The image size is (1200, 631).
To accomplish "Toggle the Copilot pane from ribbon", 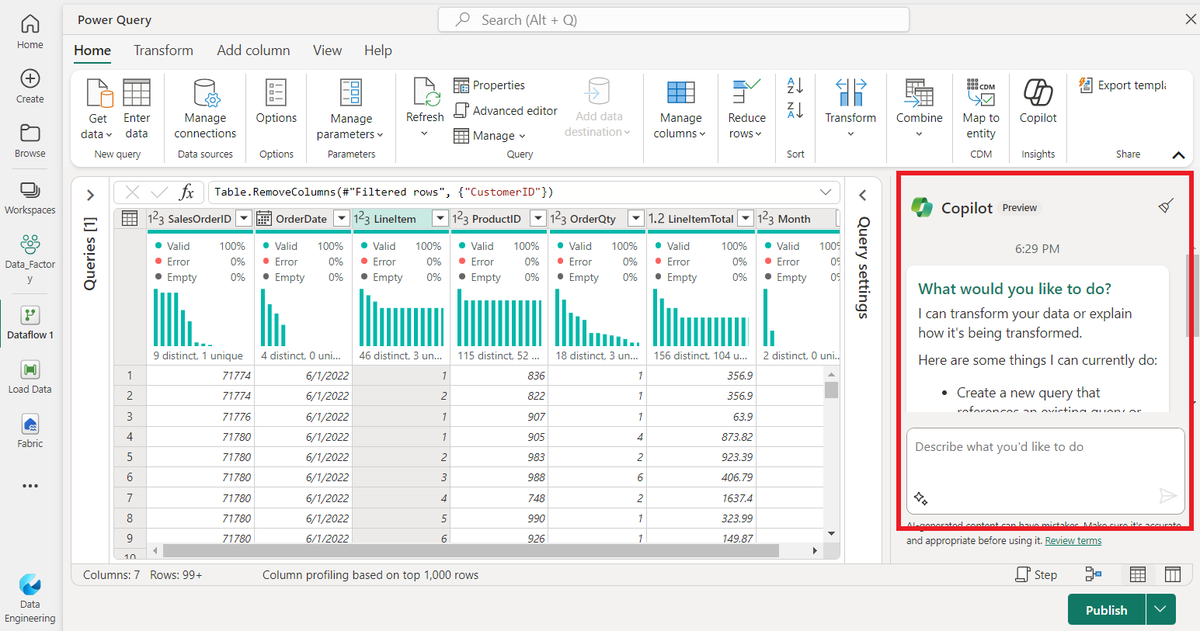I will pos(1038,102).
